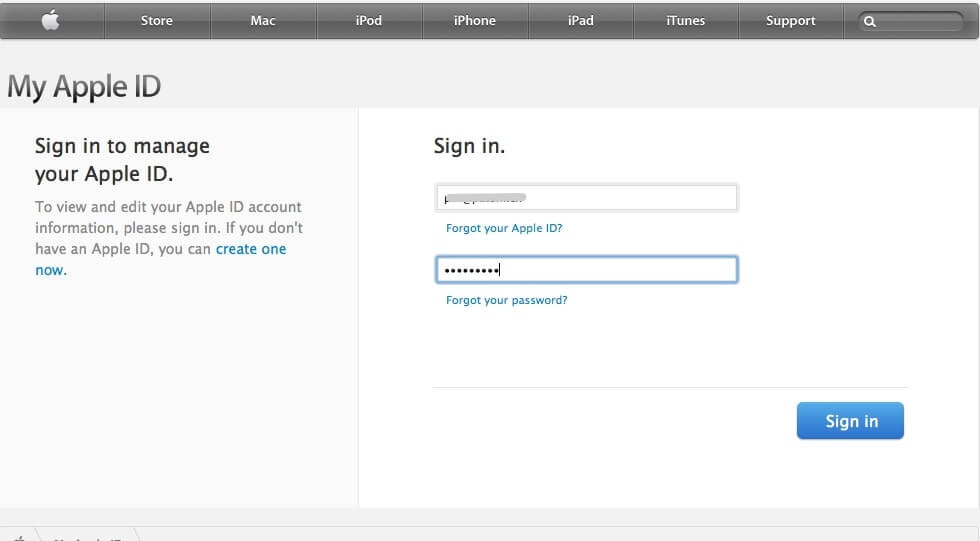Viewport: 980px width, 541px height.
Task: Open the Support navigation item
Action: point(791,21)
